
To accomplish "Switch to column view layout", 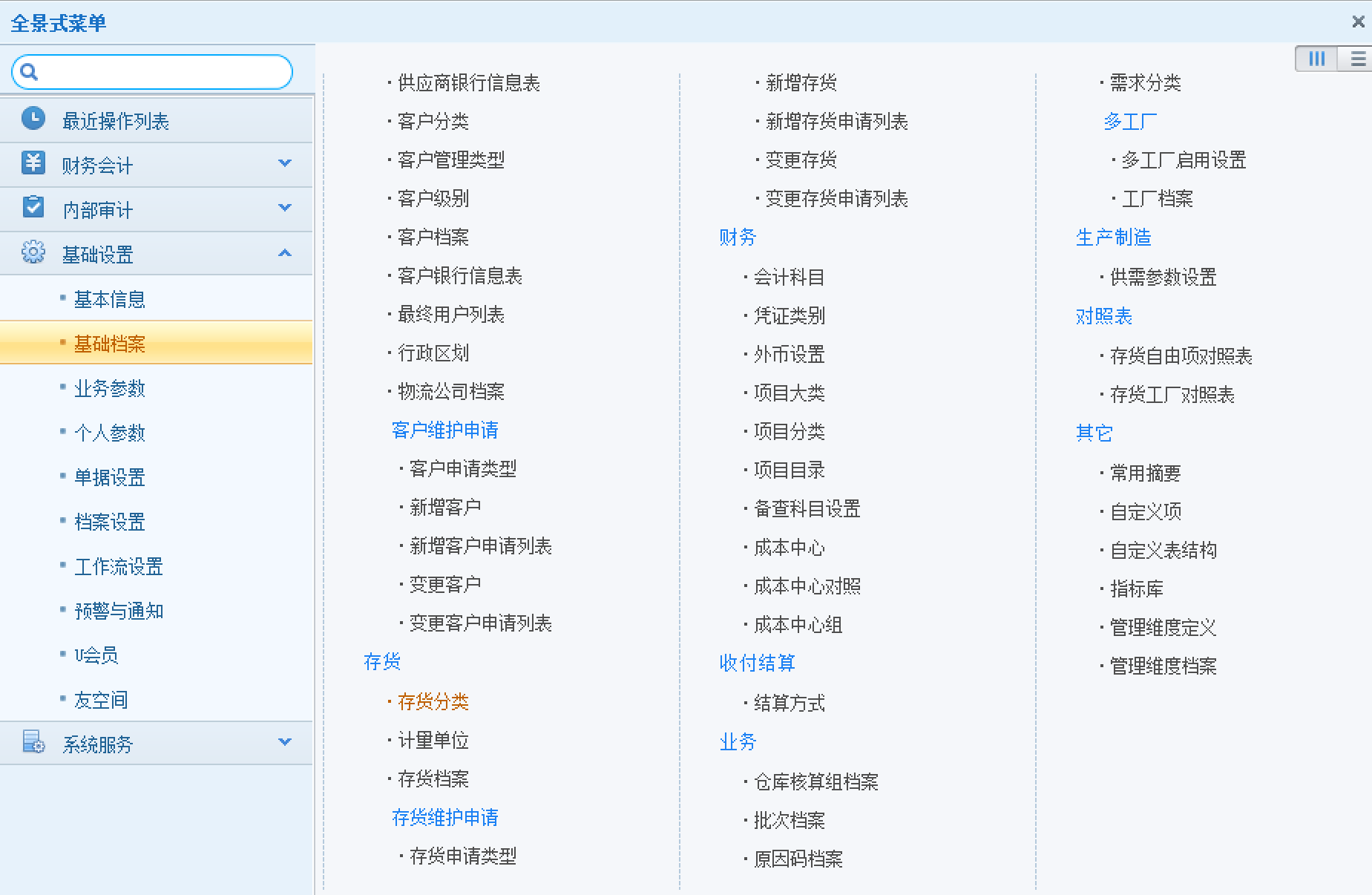I will click(1316, 59).
